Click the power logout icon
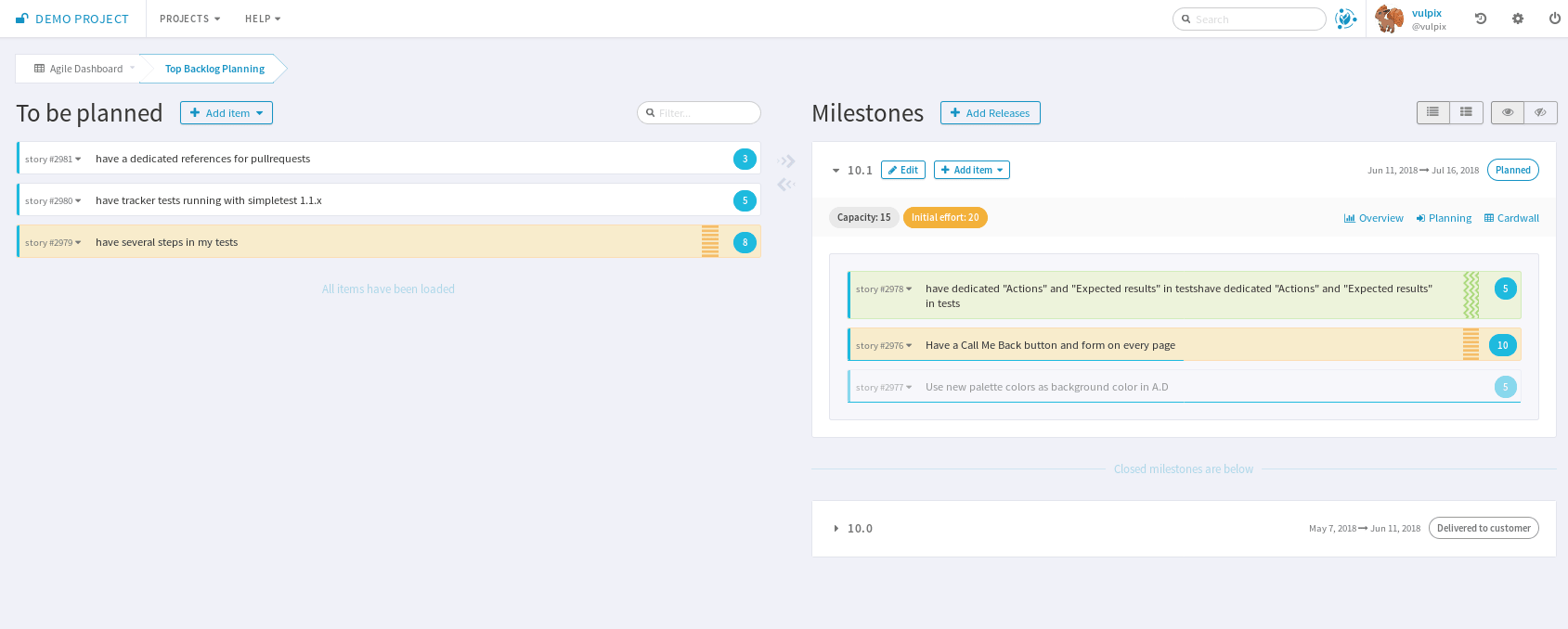 point(1554,19)
